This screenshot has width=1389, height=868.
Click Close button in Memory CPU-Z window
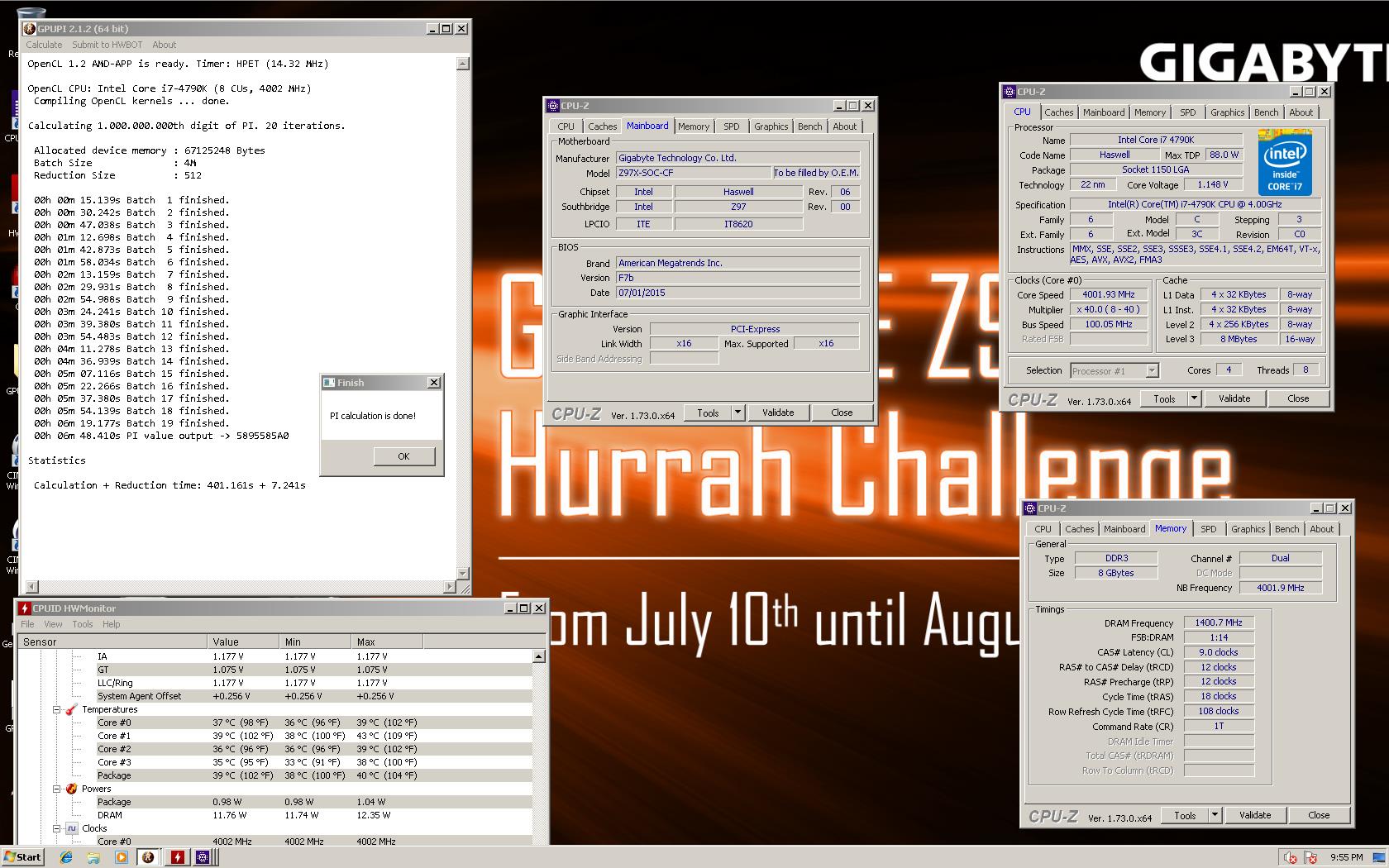pos(1319,815)
